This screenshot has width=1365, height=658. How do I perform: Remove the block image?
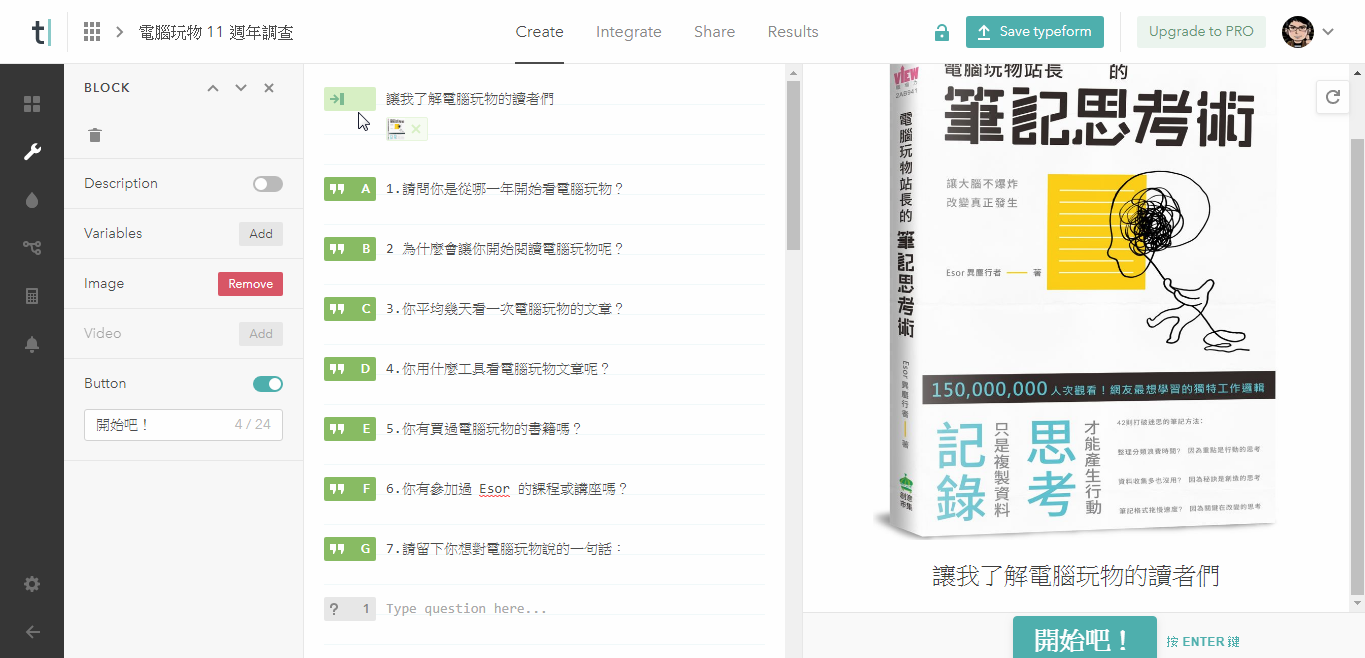[x=250, y=284]
